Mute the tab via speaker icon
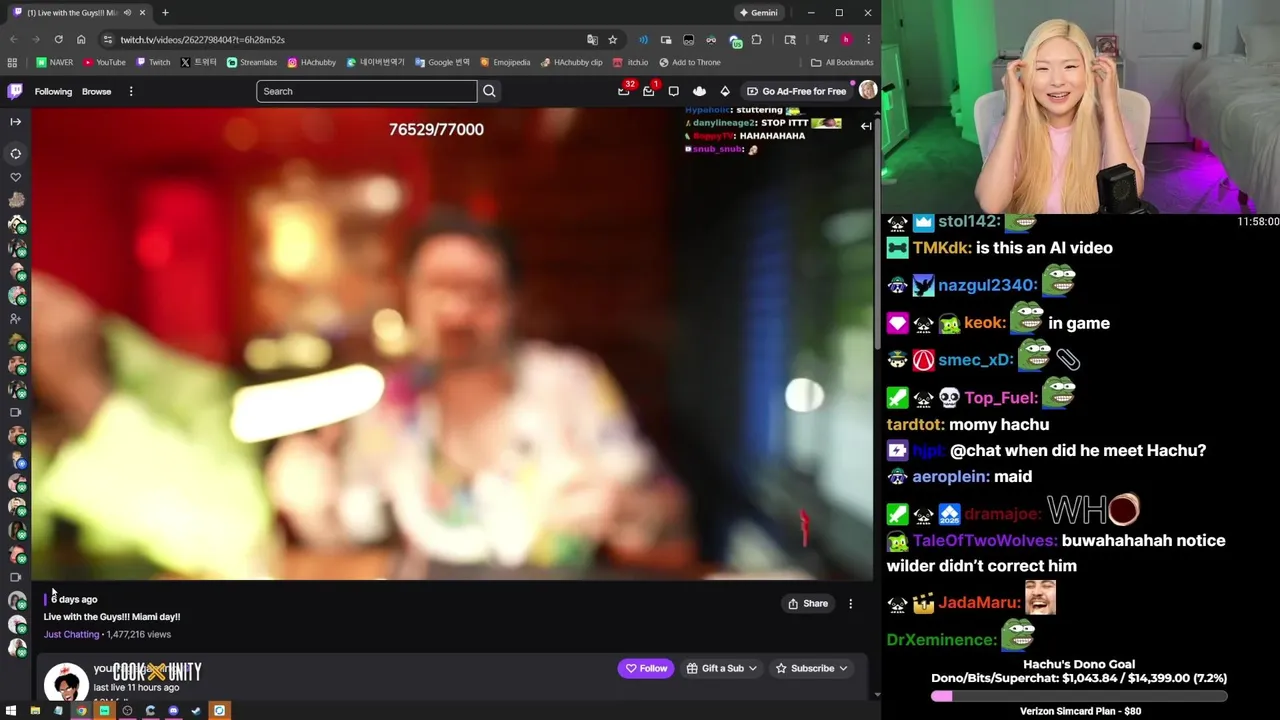Image resolution: width=1280 pixels, height=720 pixels. [x=127, y=12]
